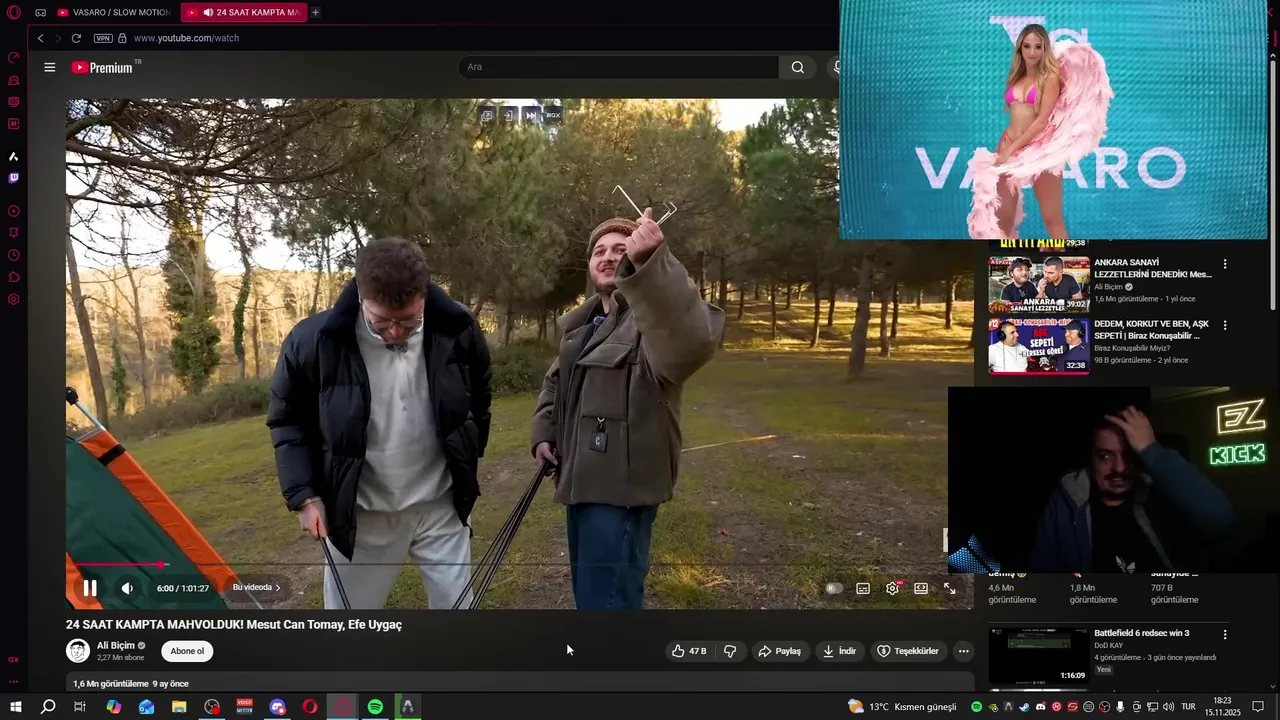
Task: Click the pop-out video icon over player
Action: (486, 115)
